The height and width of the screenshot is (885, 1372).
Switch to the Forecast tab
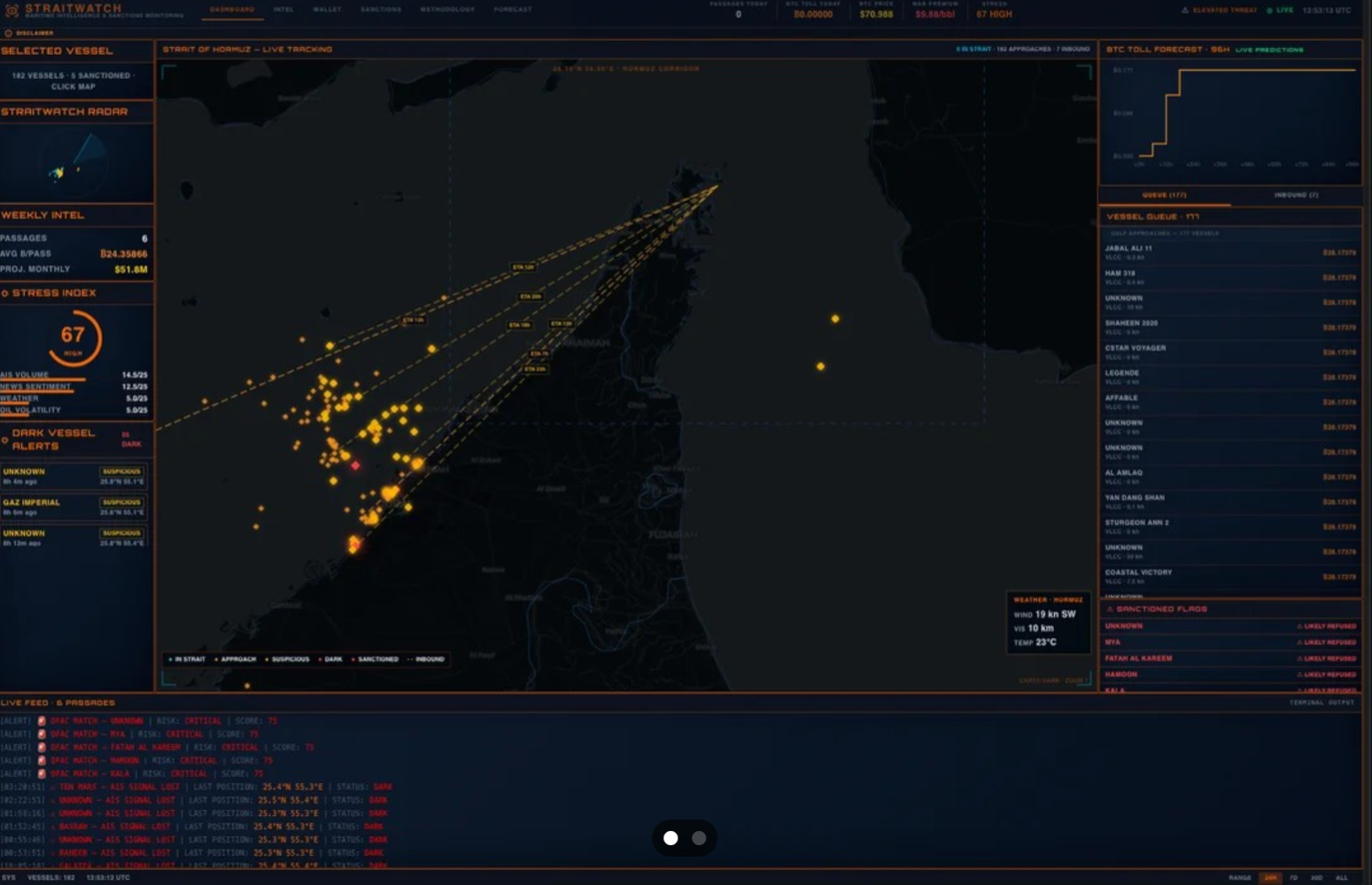[x=513, y=10]
